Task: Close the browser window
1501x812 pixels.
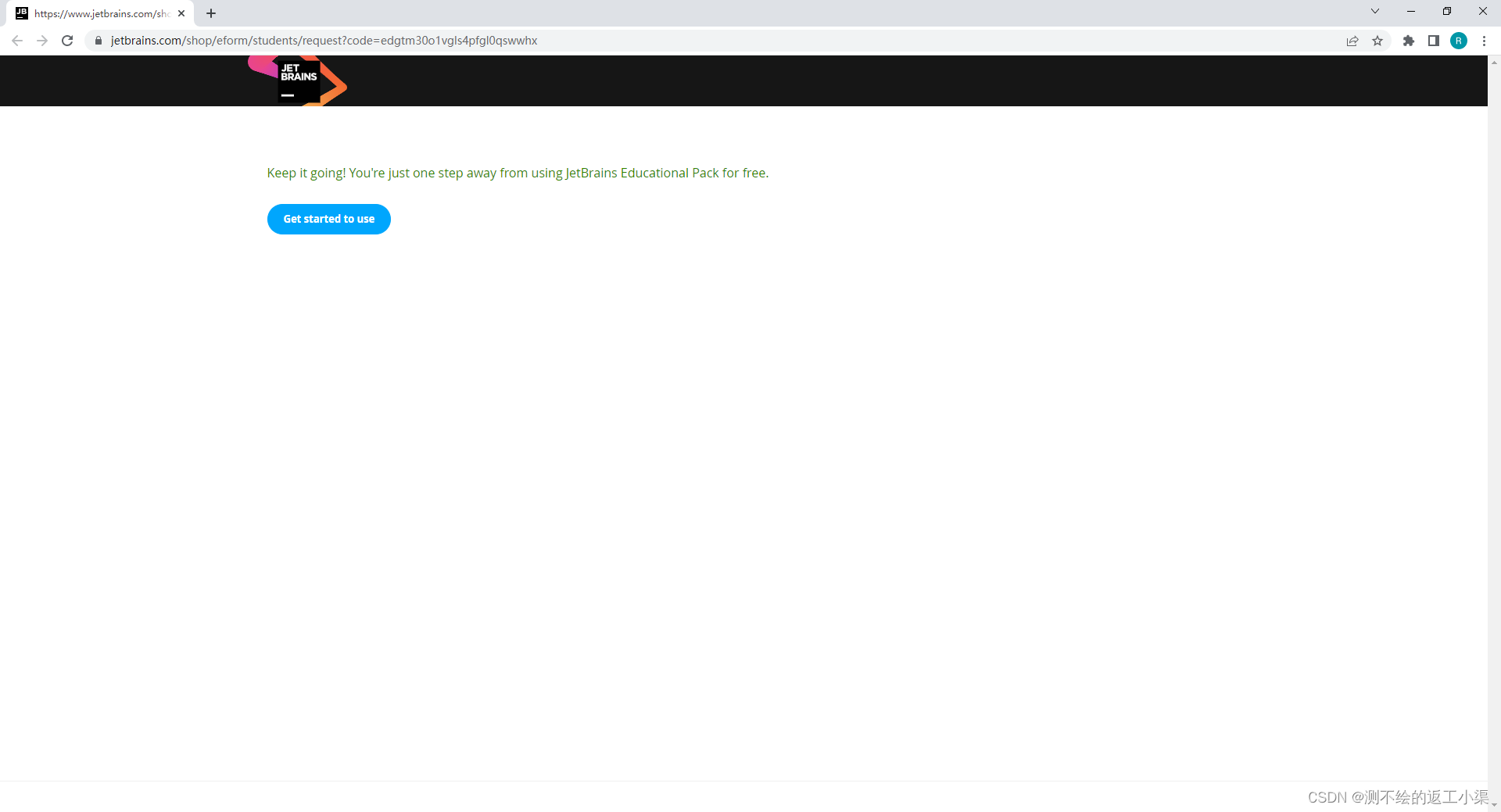Action: tap(1483, 11)
